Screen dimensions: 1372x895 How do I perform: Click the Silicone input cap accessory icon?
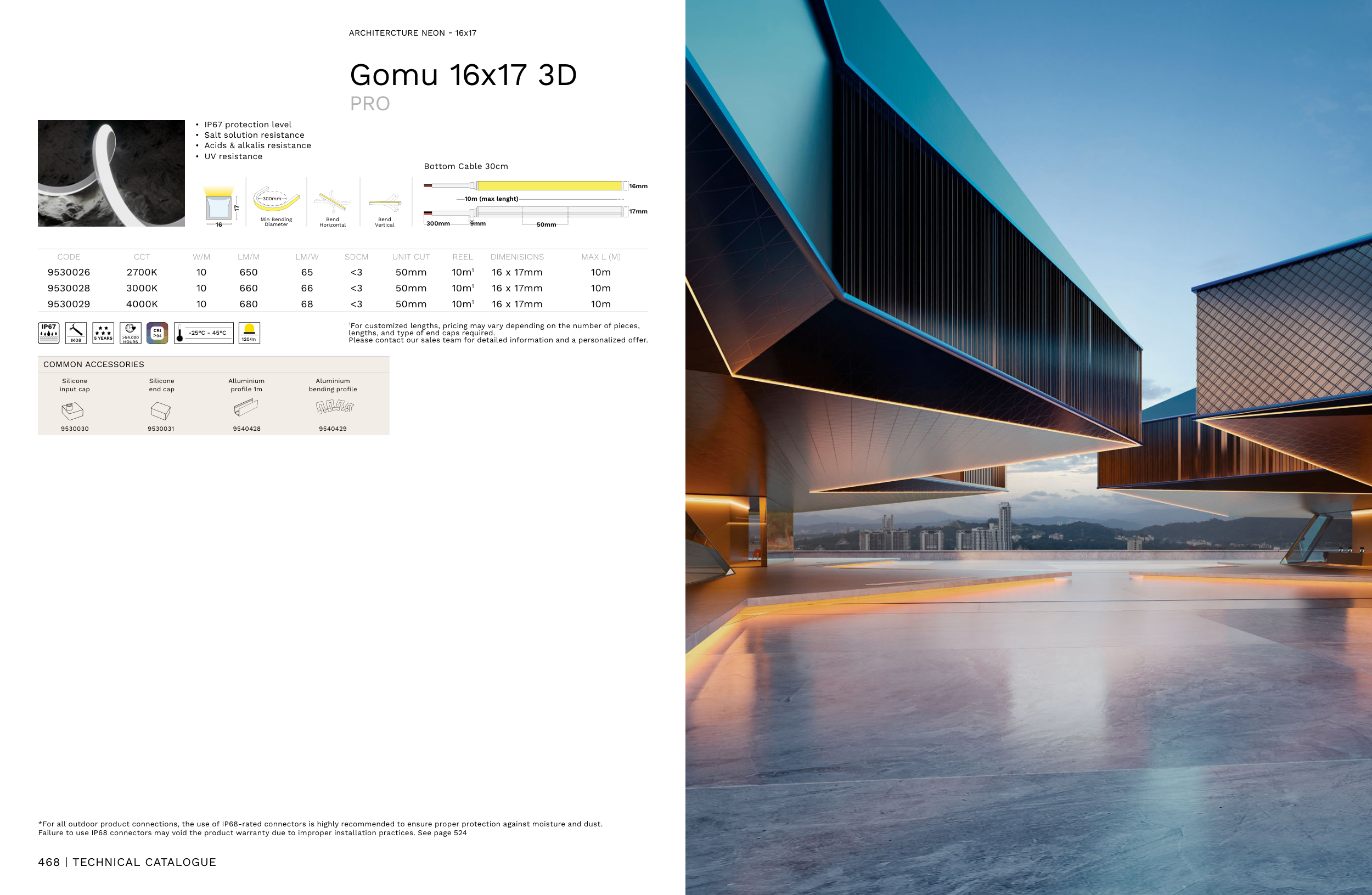click(72, 410)
